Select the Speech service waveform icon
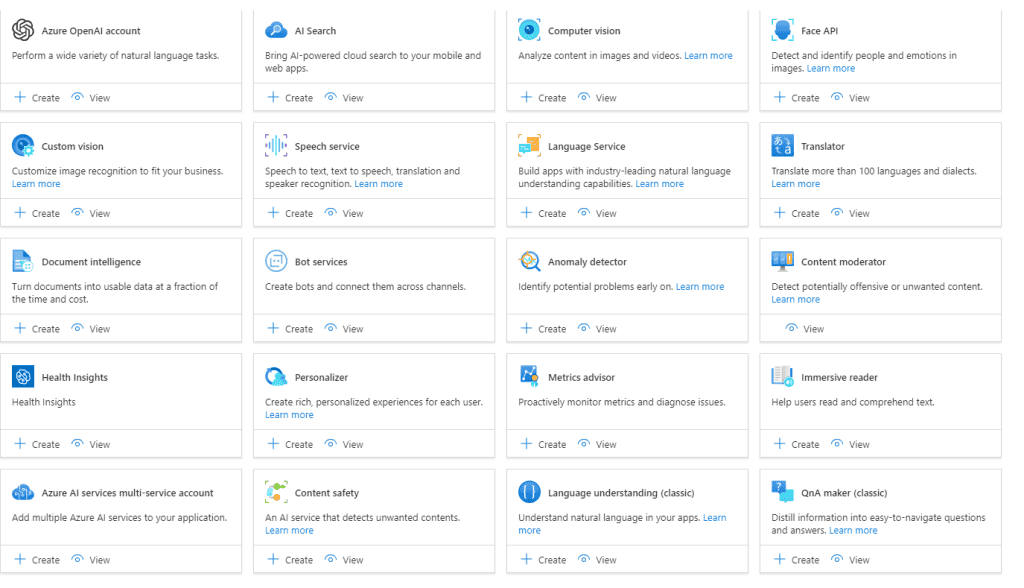 click(276, 146)
